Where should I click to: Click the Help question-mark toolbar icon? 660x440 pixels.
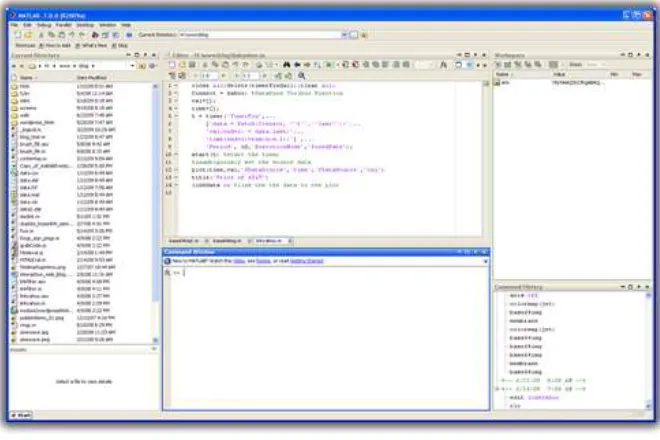tap(129, 35)
